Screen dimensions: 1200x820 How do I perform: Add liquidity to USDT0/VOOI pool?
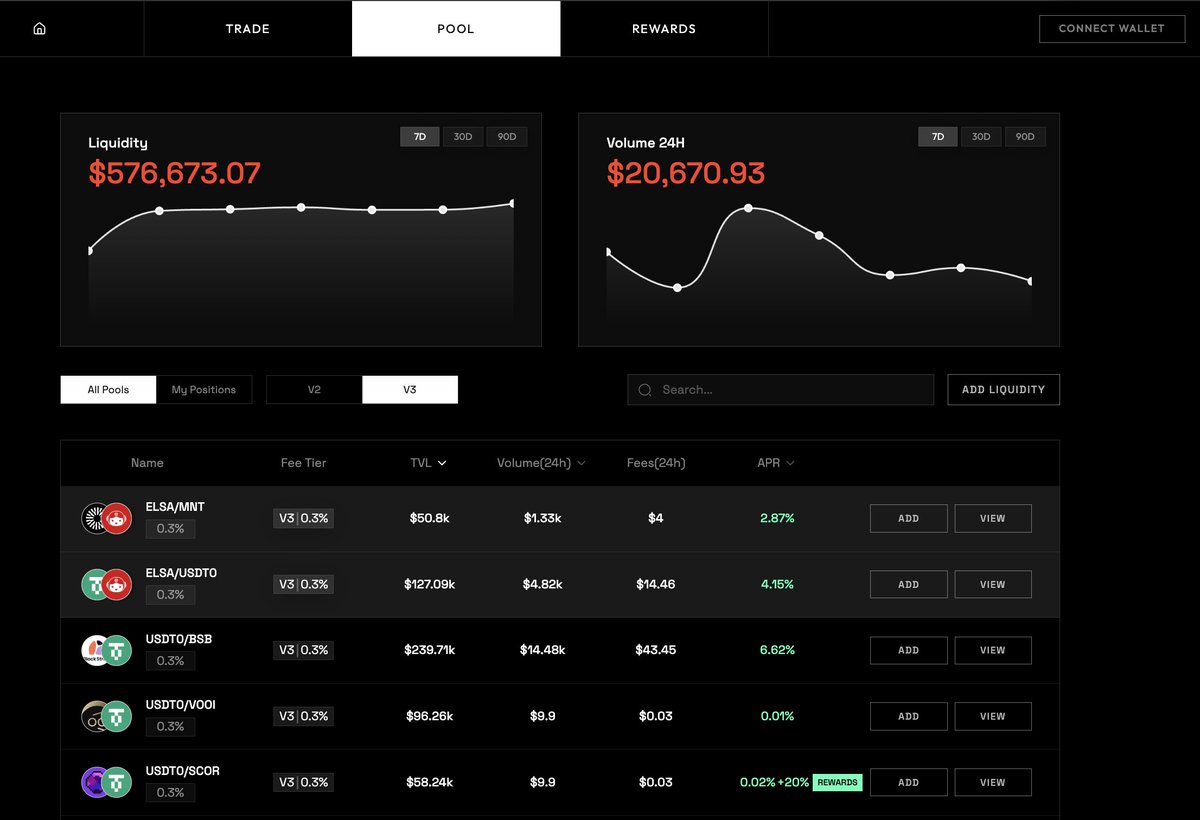click(908, 716)
